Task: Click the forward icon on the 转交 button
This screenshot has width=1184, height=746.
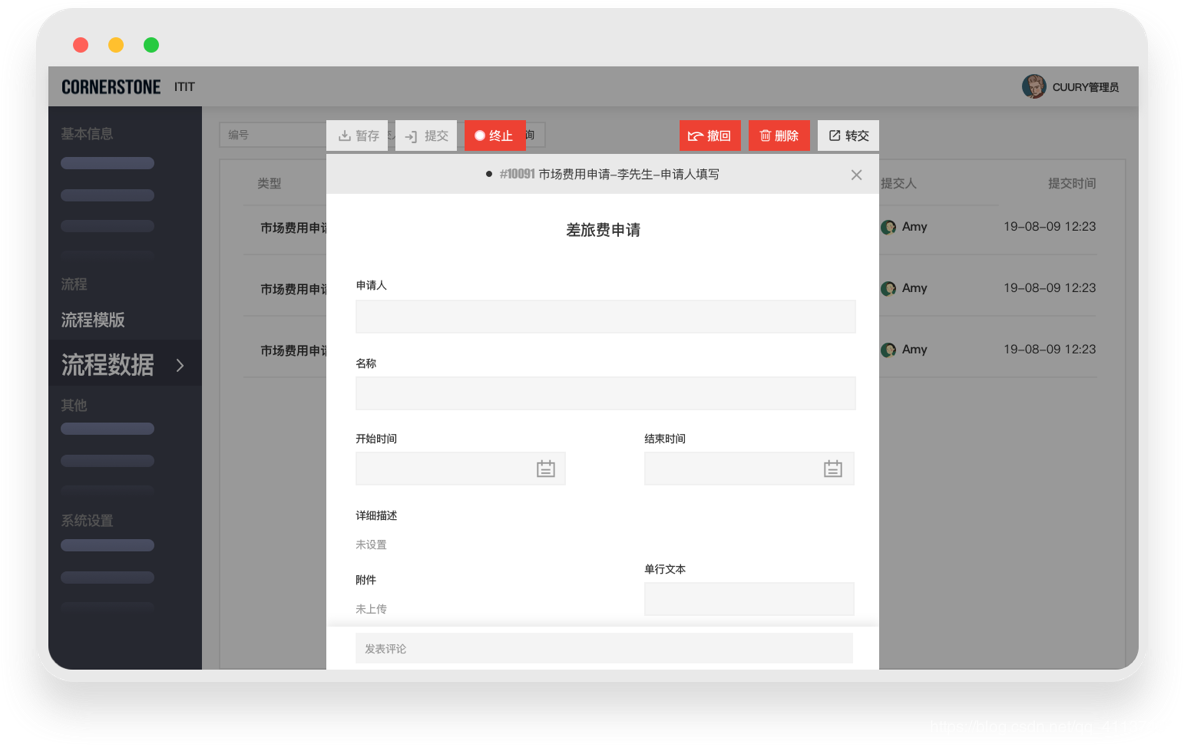Action: (x=832, y=135)
